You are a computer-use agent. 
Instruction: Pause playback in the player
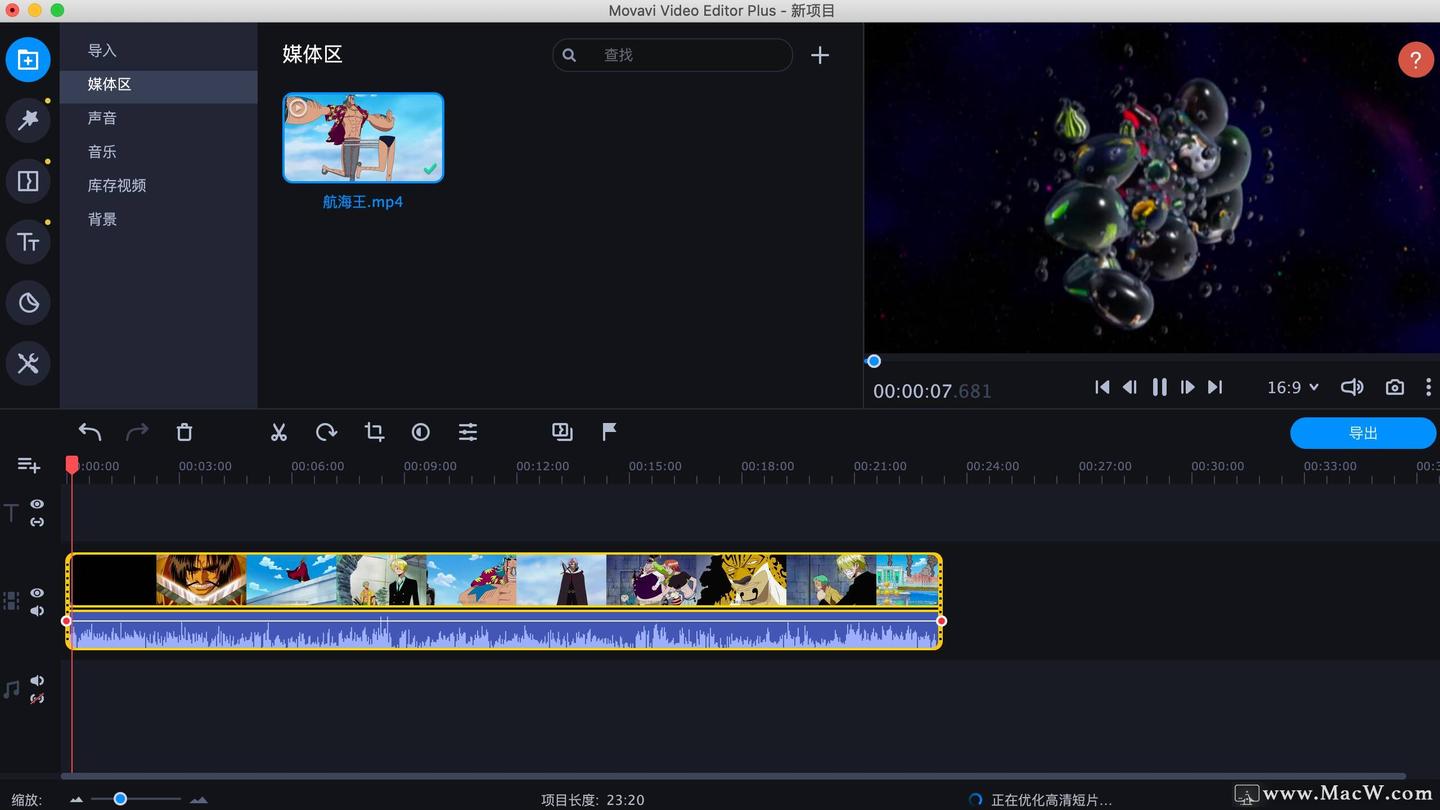[x=1159, y=387]
